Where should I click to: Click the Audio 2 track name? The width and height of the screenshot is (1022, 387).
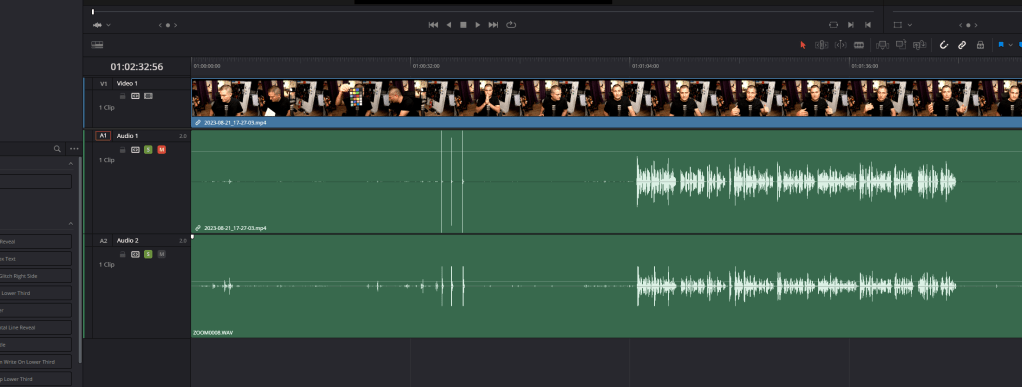click(x=127, y=240)
